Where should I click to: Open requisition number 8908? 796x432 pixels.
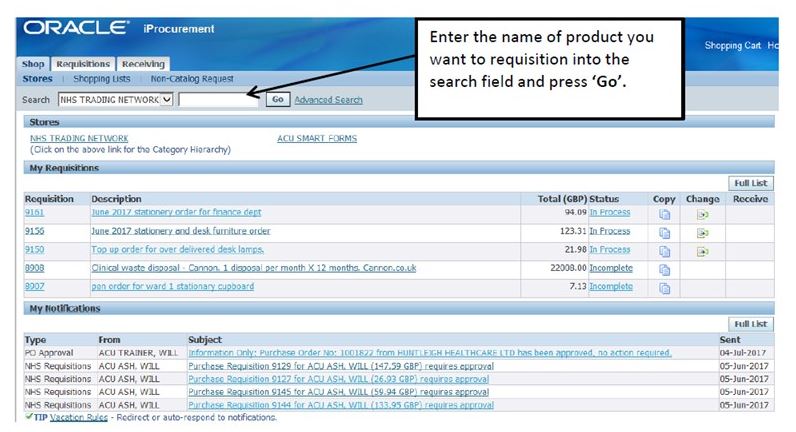click(x=35, y=268)
